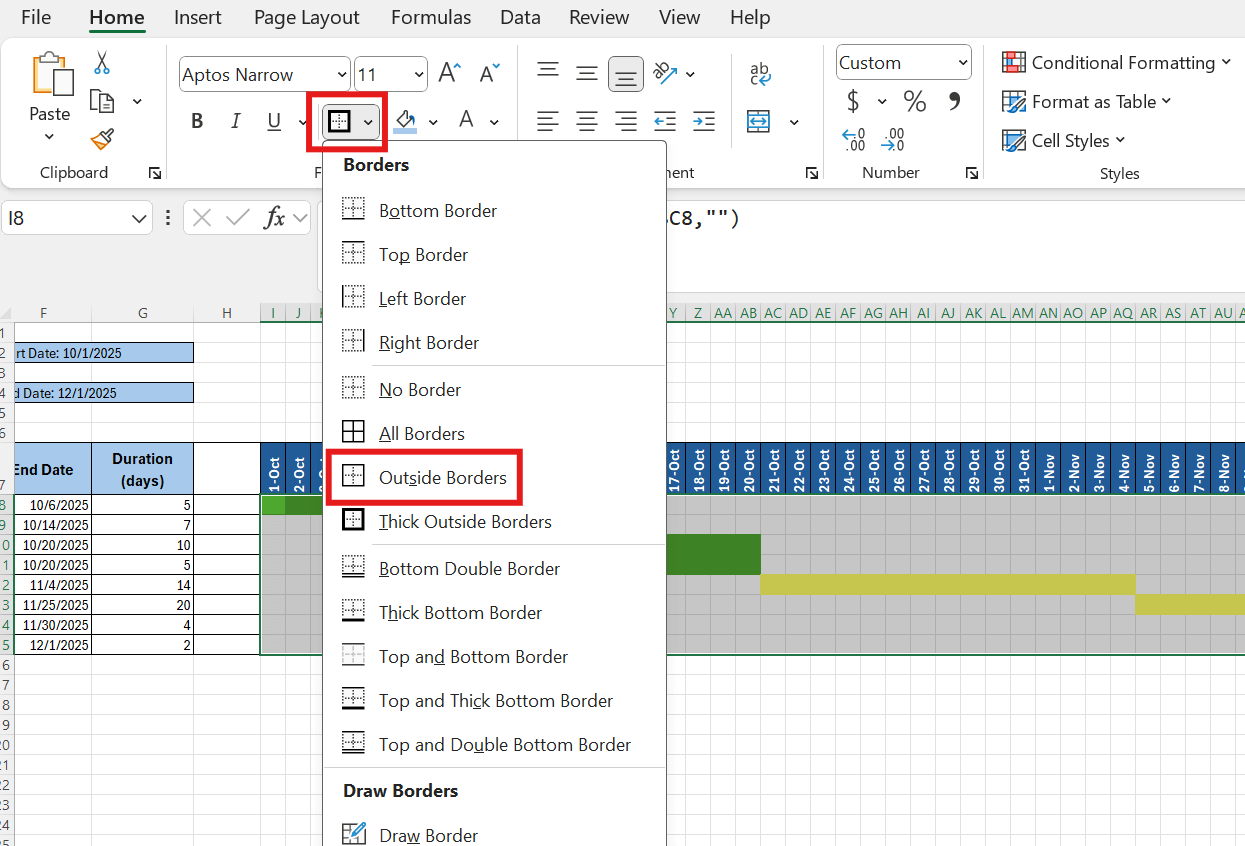Select Outside Borders from the menu
1245x846 pixels.
[x=442, y=478]
